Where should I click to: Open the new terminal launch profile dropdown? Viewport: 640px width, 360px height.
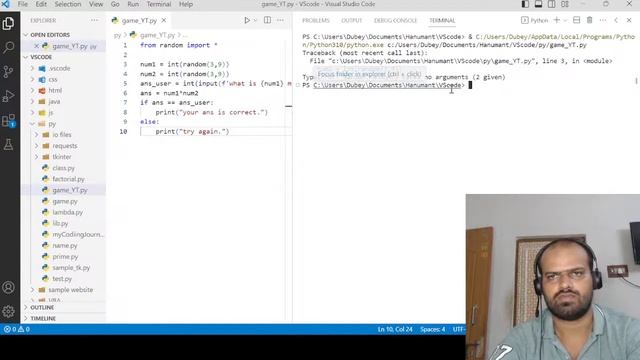[565, 20]
